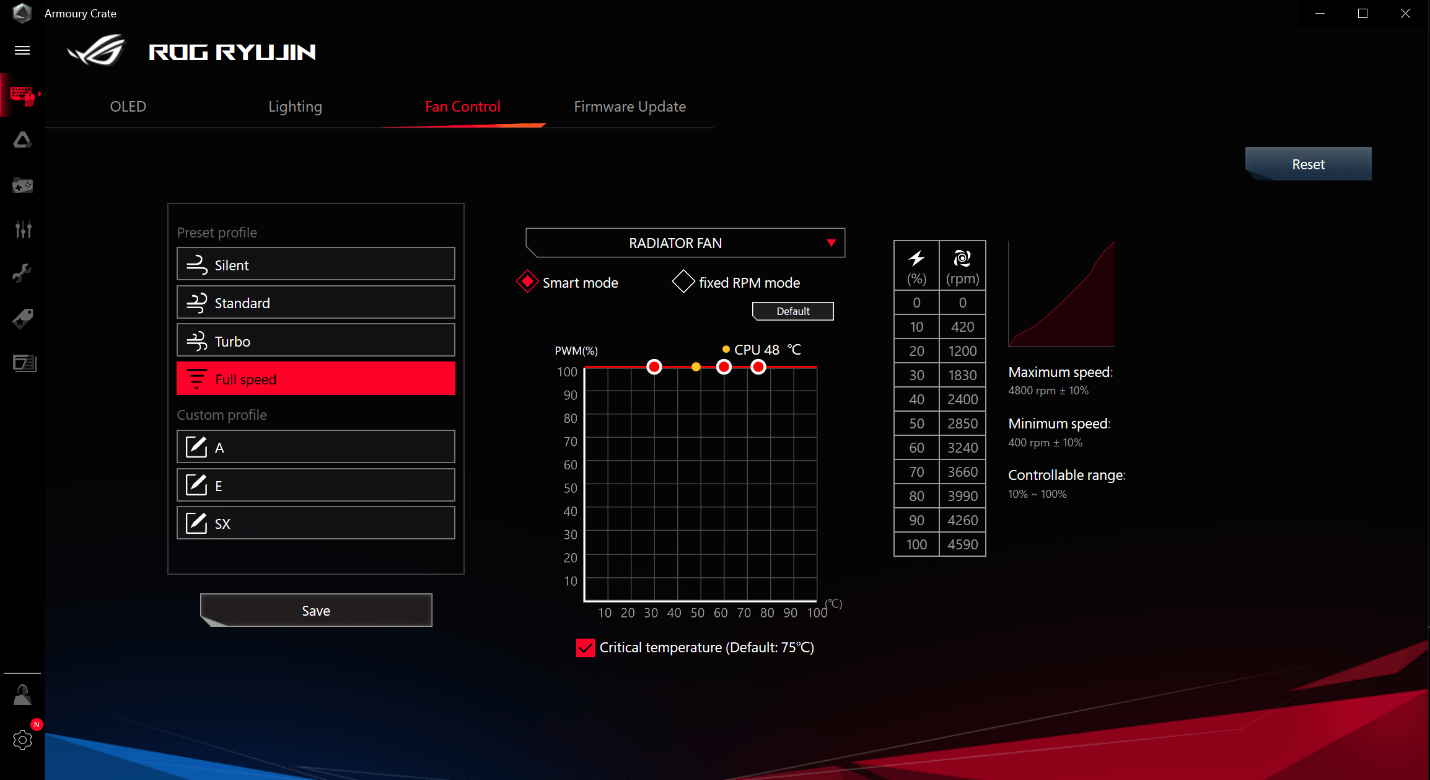The image size is (1430, 780).
Task: Click the fan rpm icon in table header
Action: [962, 258]
